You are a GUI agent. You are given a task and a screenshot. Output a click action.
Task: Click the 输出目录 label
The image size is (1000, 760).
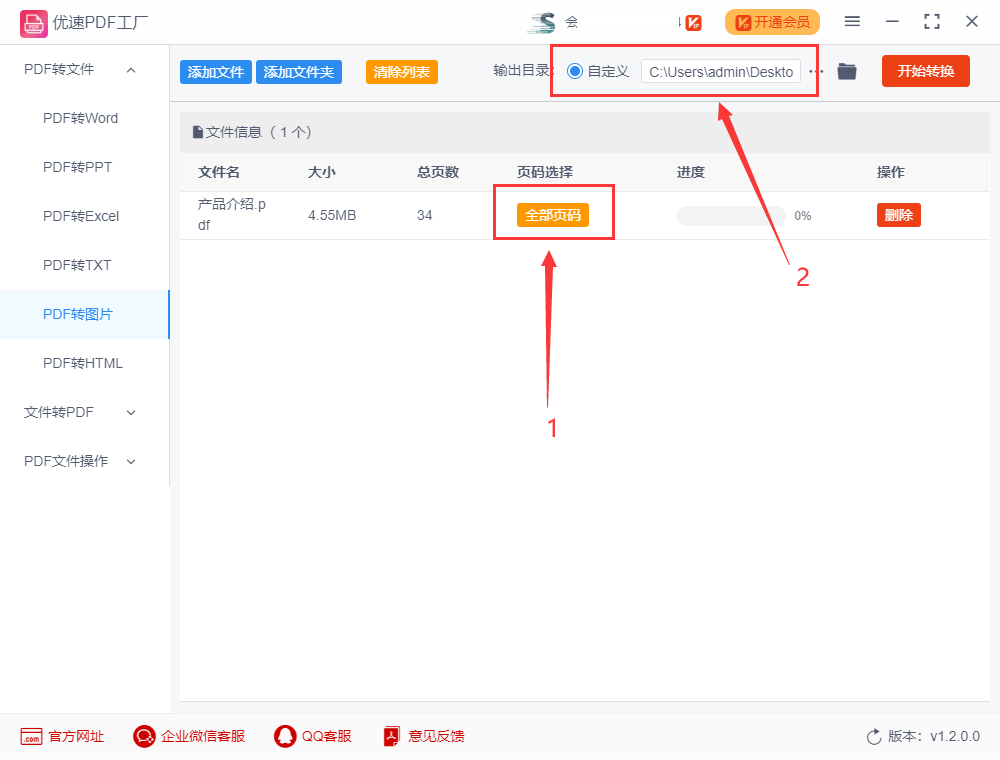click(522, 71)
